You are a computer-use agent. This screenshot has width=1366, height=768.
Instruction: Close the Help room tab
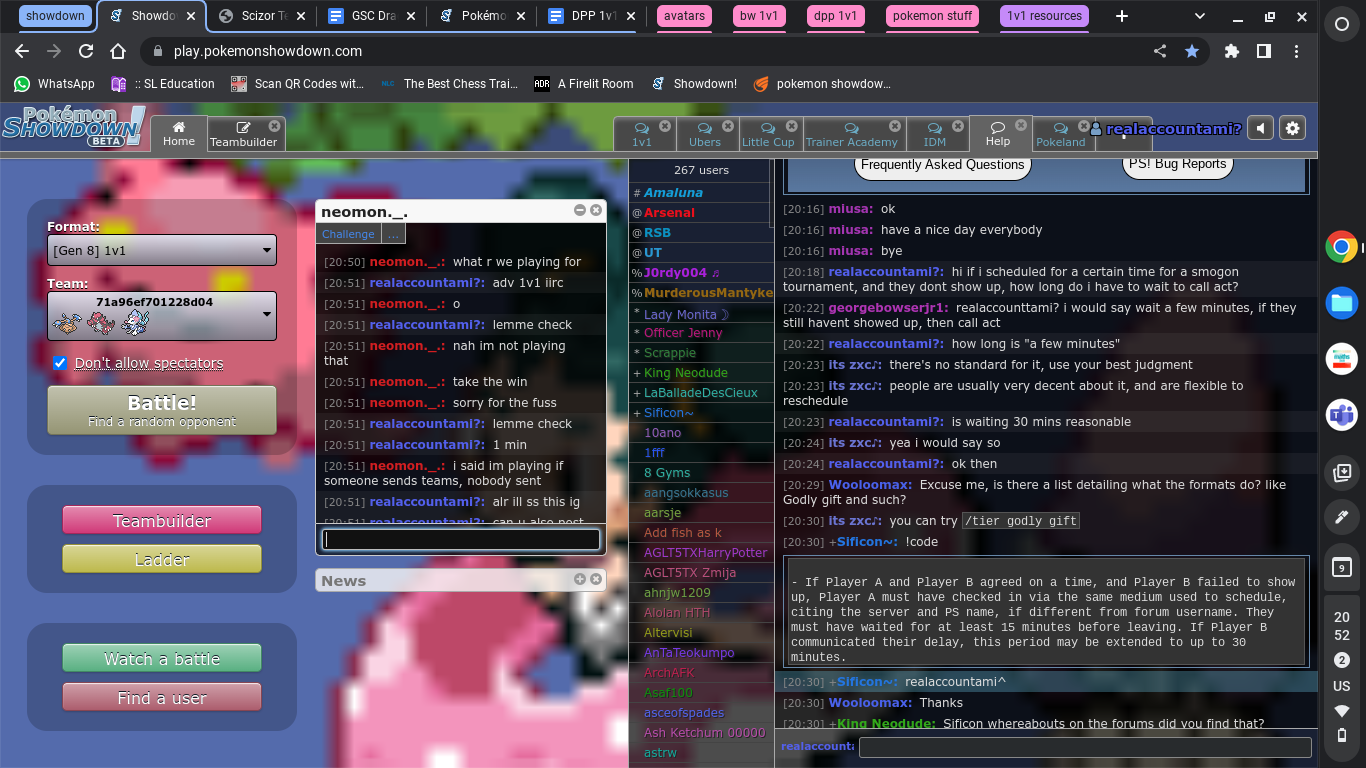pyautogui.click(x=1021, y=126)
